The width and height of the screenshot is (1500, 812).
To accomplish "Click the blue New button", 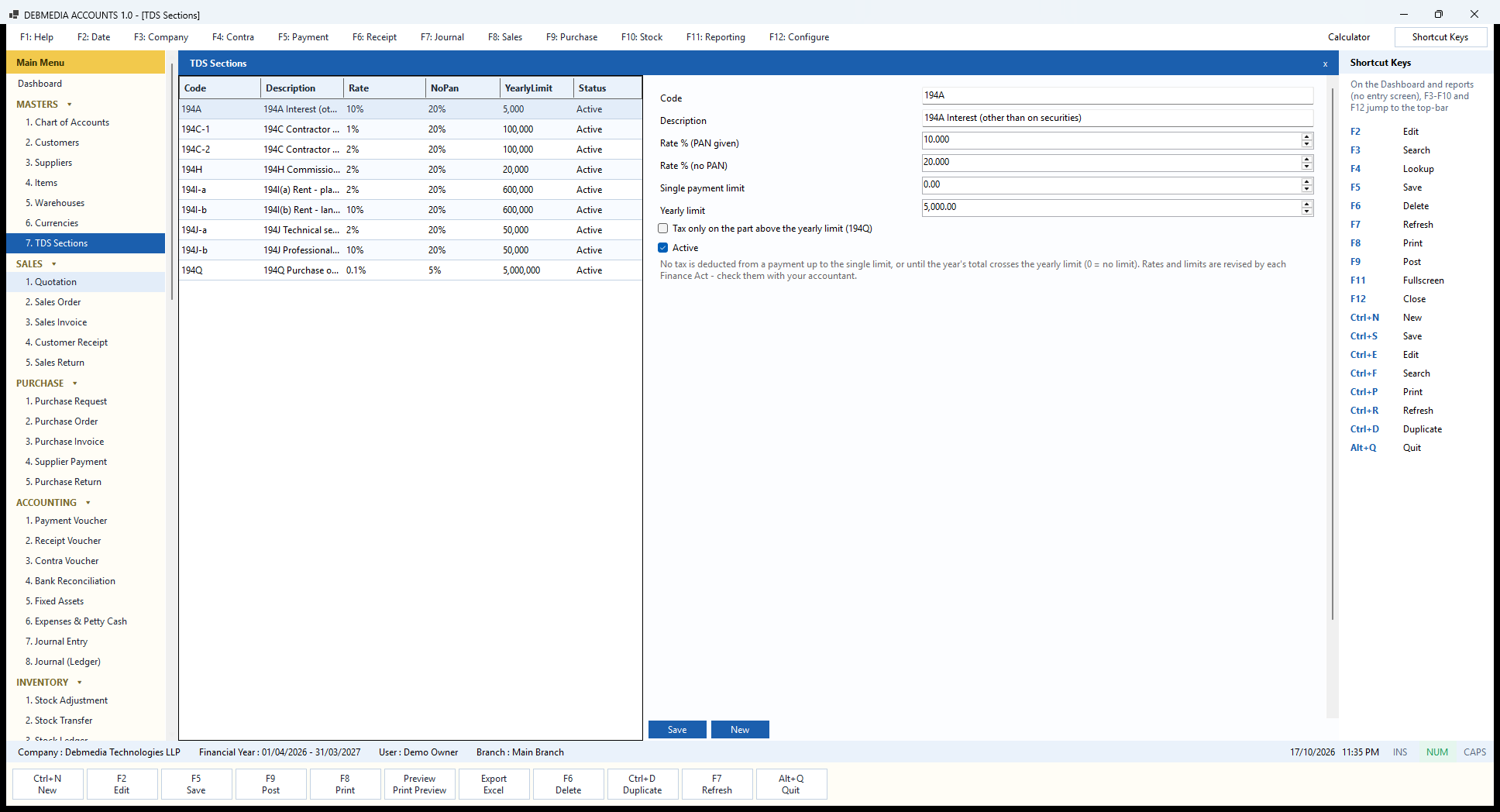I will (x=740, y=730).
